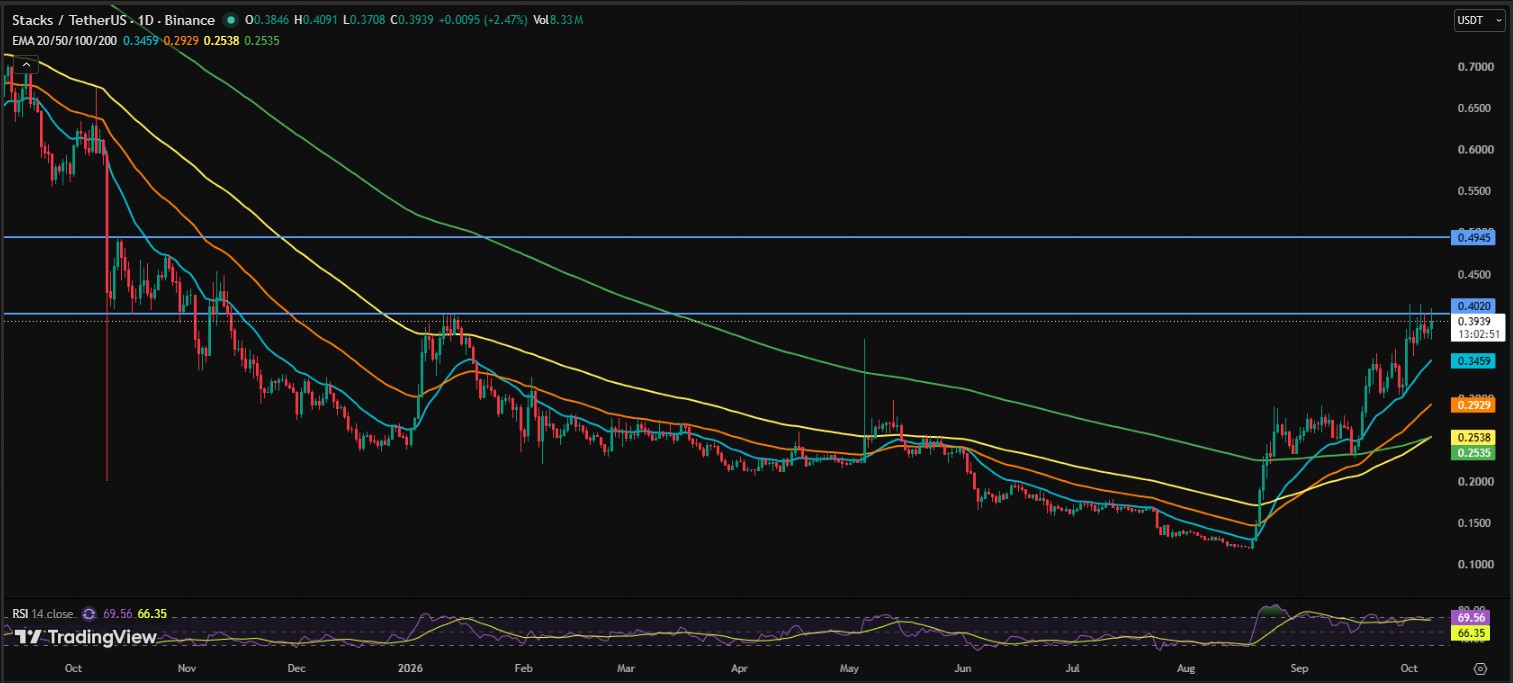This screenshot has width=1513, height=683.
Task: Select the 0.4020 horizontal line price label
Action: [x=1475, y=306]
